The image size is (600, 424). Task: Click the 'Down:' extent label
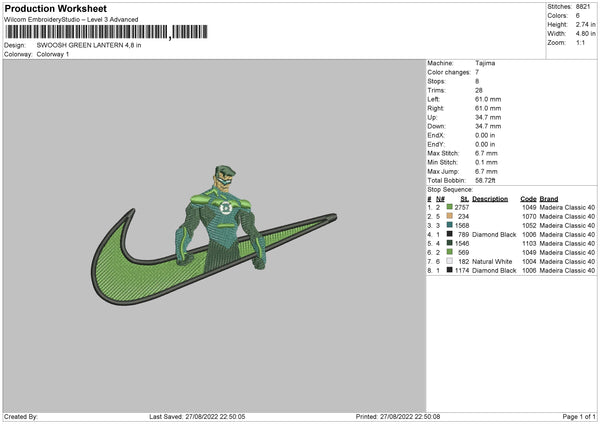tap(436, 126)
